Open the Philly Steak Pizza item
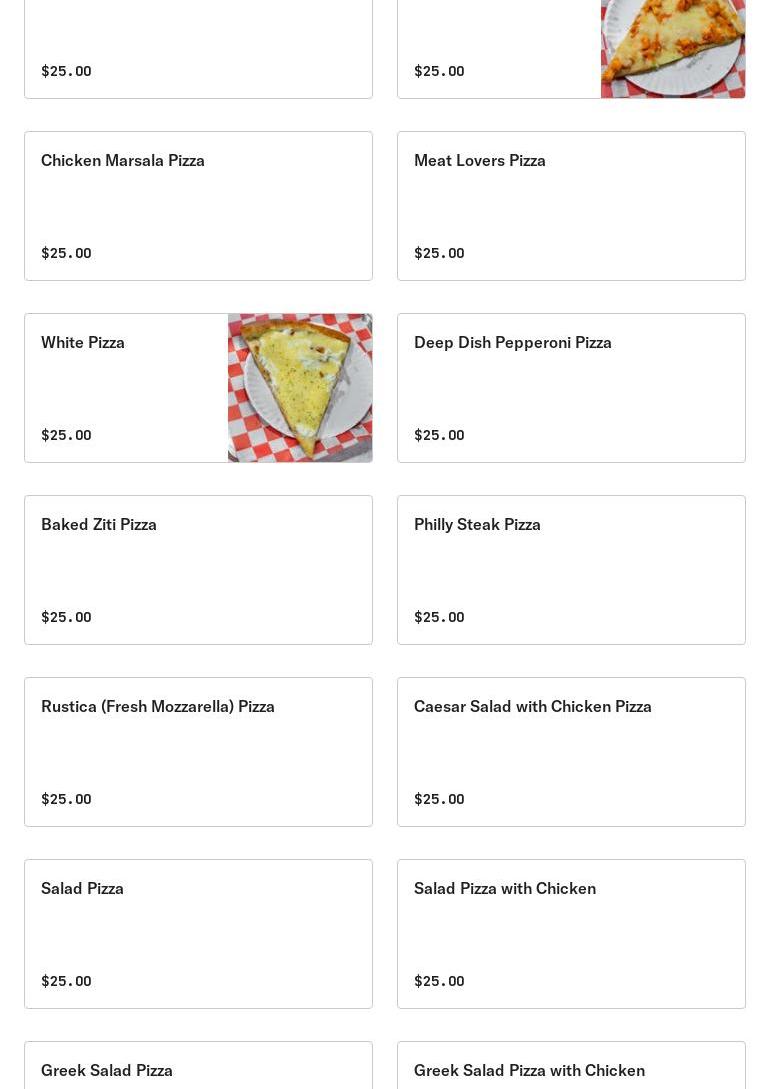 pyautogui.click(x=477, y=525)
